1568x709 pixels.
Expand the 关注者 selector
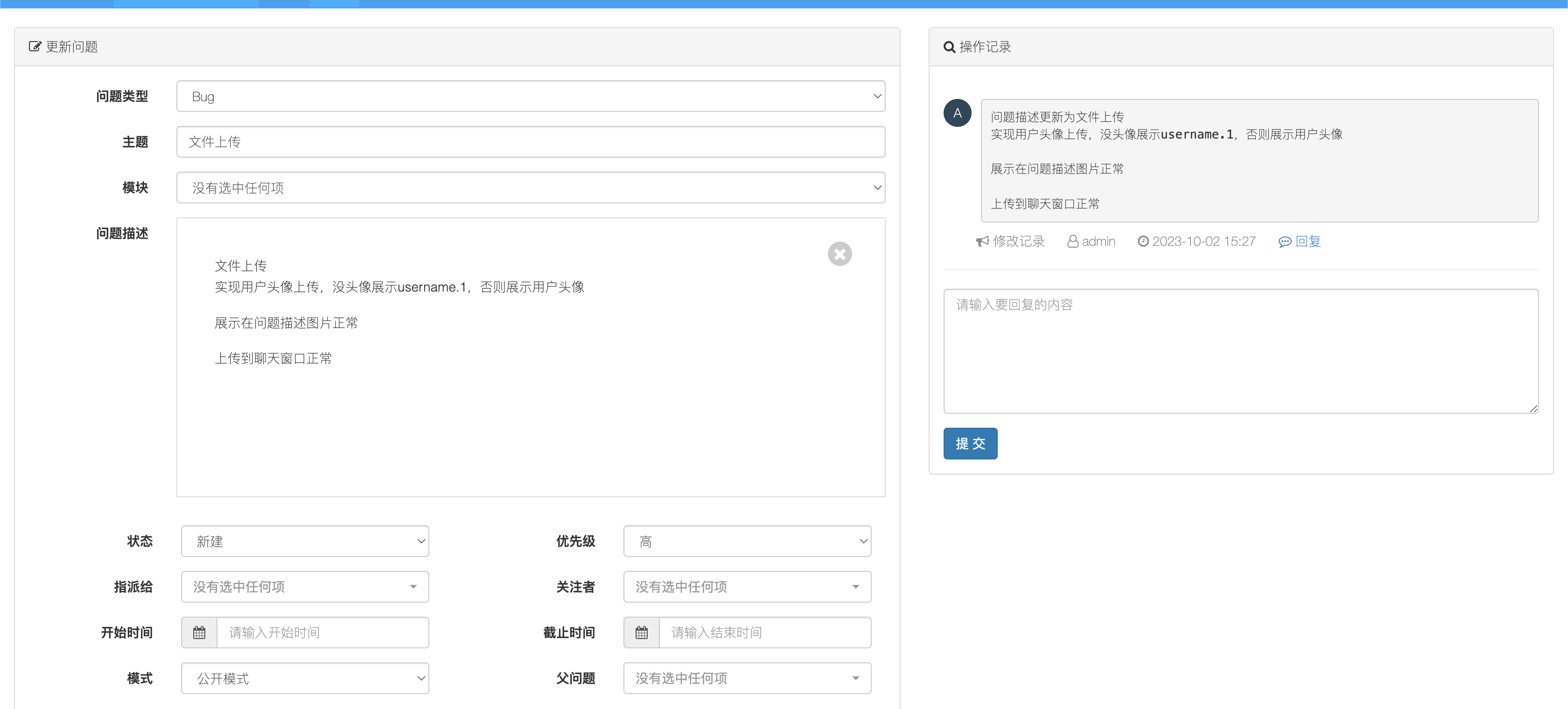pos(747,587)
